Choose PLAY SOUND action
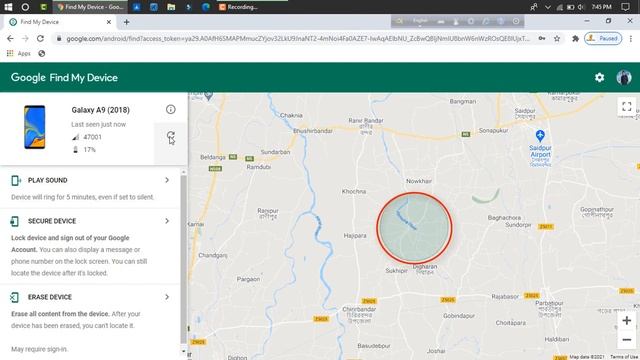Screen dimensions: 640x360 click(48, 180)
